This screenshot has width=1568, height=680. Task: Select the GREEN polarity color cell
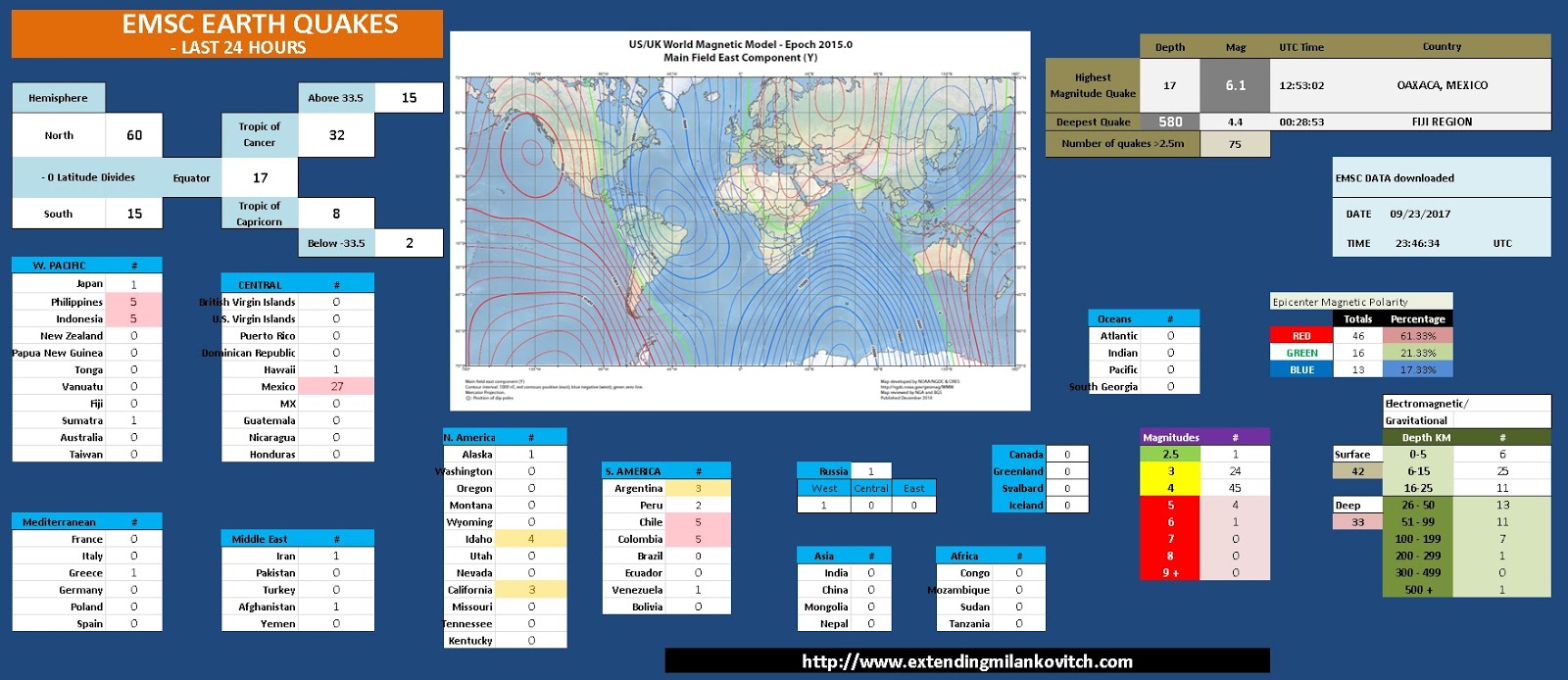(1301, 353)
